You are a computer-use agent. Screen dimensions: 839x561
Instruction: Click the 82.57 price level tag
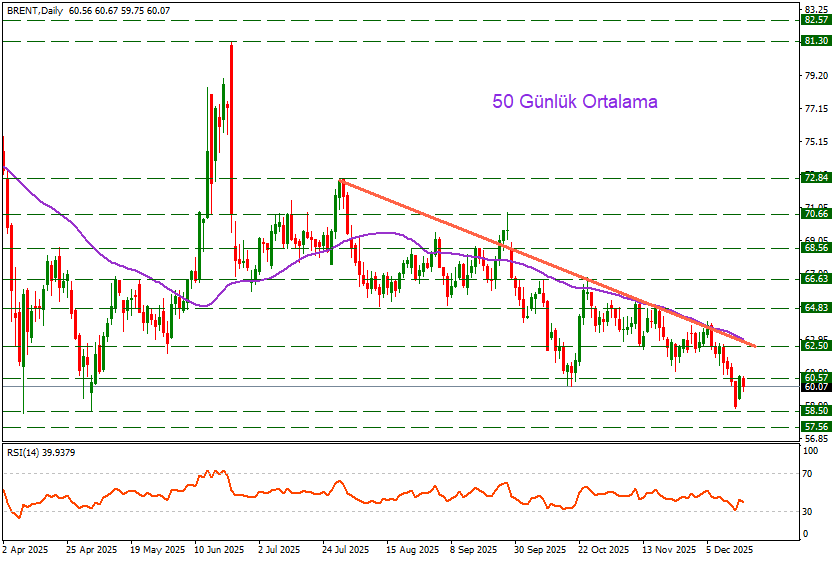click(816, 20)
